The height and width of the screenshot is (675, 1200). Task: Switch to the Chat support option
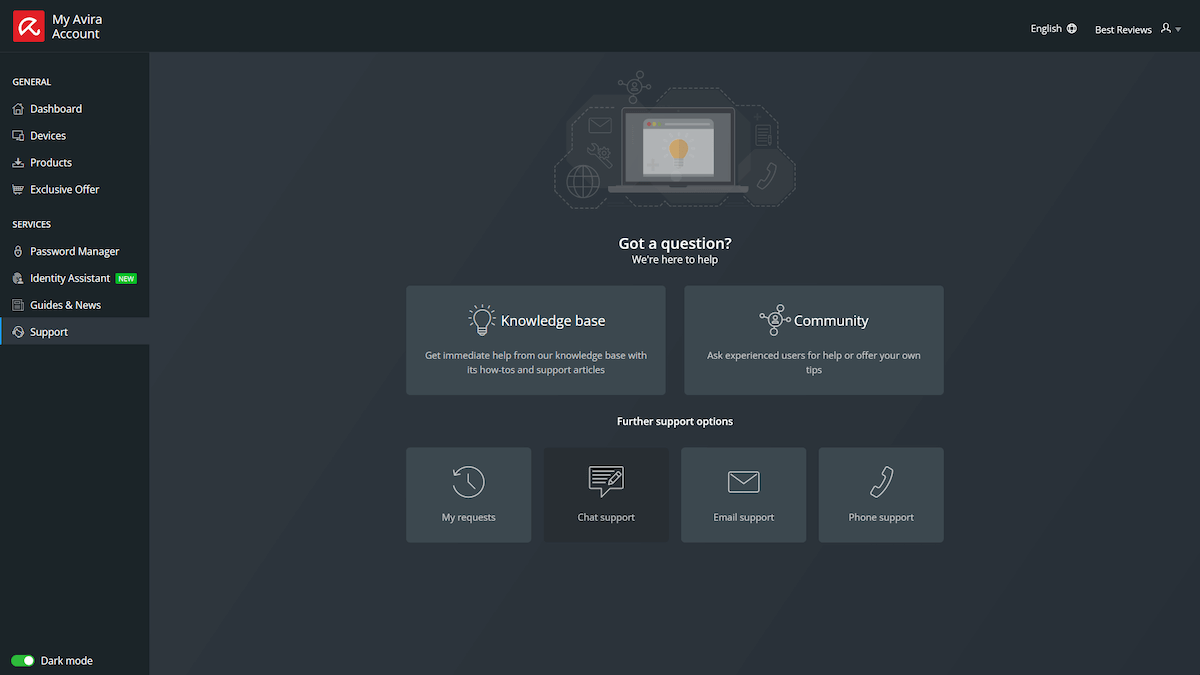606,494
